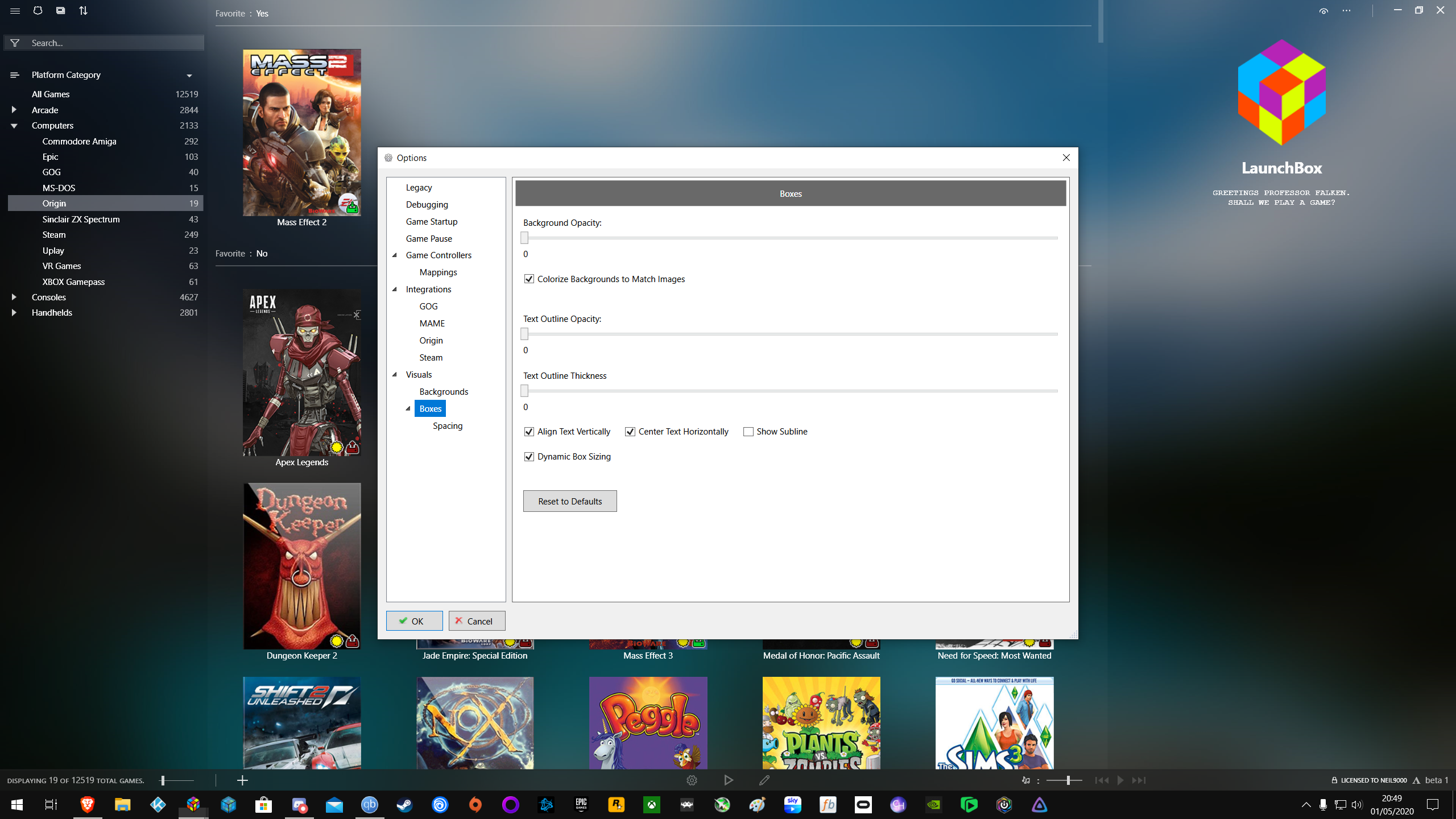
Task: Click the edit pencil icon in bottom bar
Action: coord(764,780)
